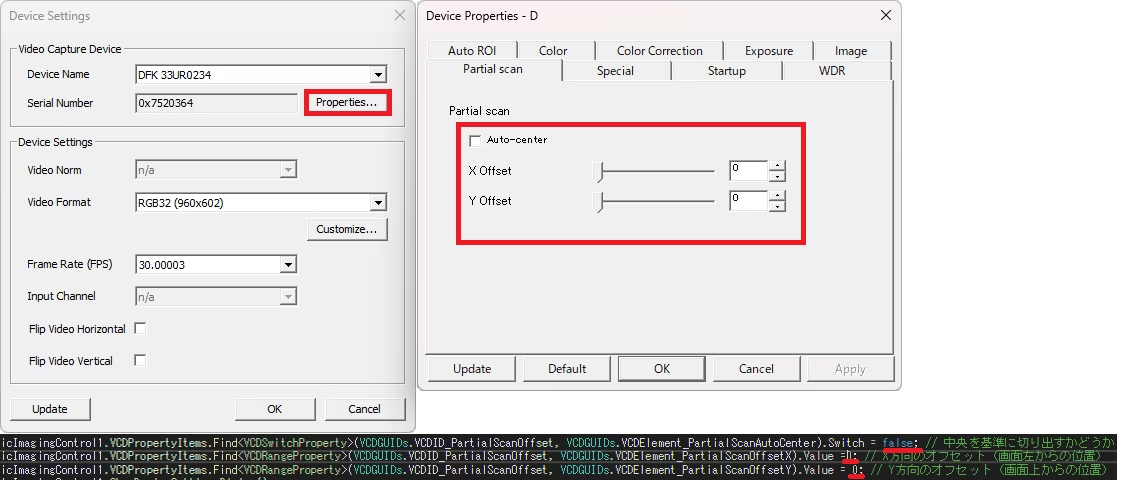Click Update in Device Settings window
Image resolution: width=1121 pixels, height=480 pixels.
click(50, 409)
